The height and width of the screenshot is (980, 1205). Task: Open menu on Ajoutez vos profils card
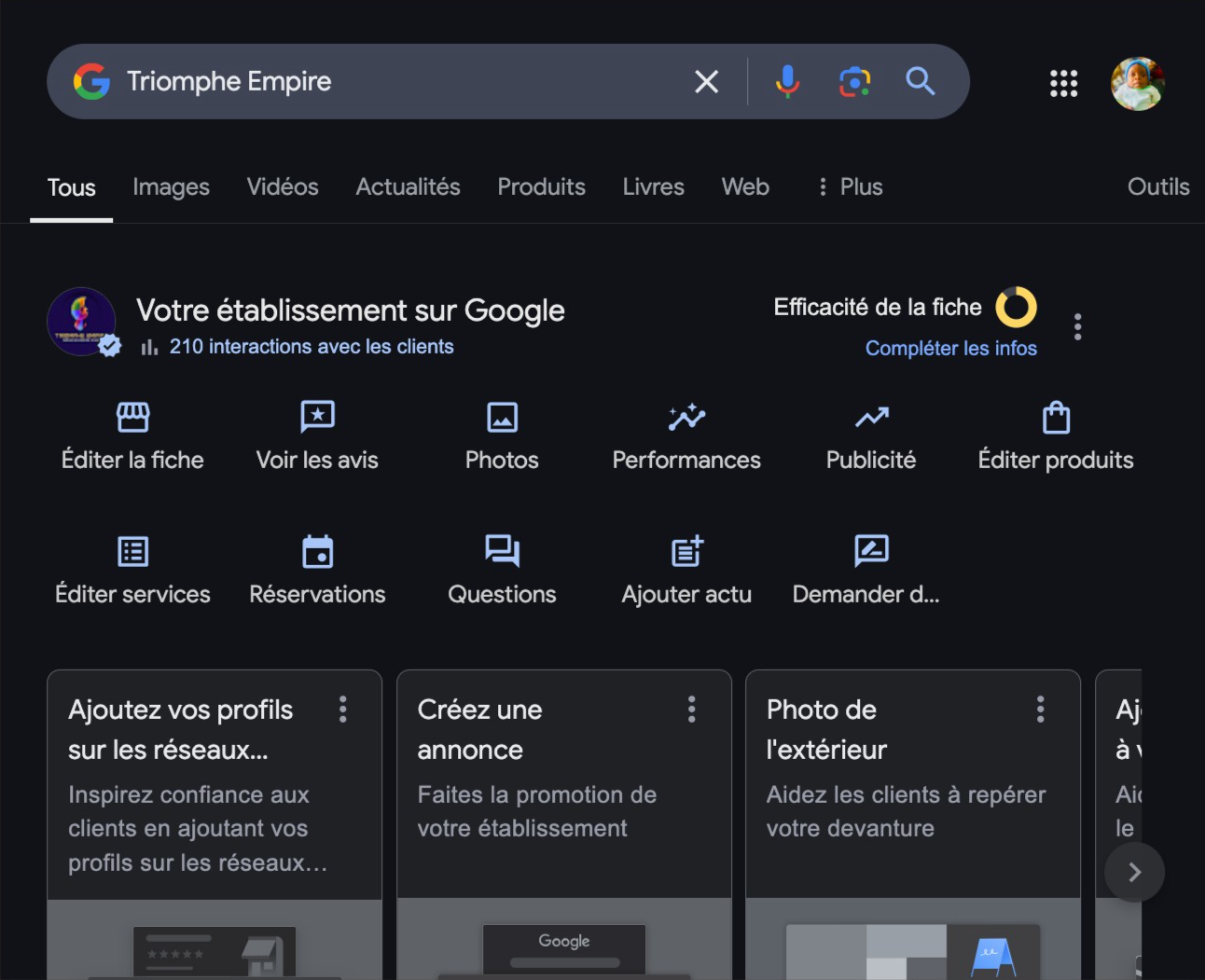[x=343, y=710]
